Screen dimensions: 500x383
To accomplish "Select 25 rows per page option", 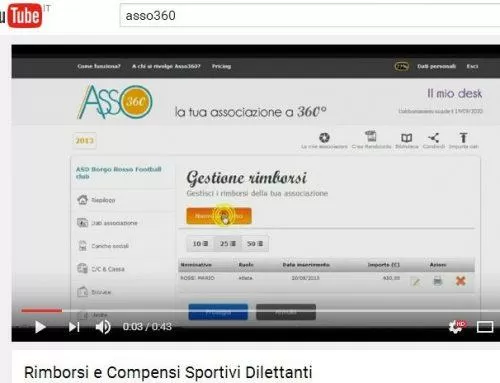I will coord(228,244).
